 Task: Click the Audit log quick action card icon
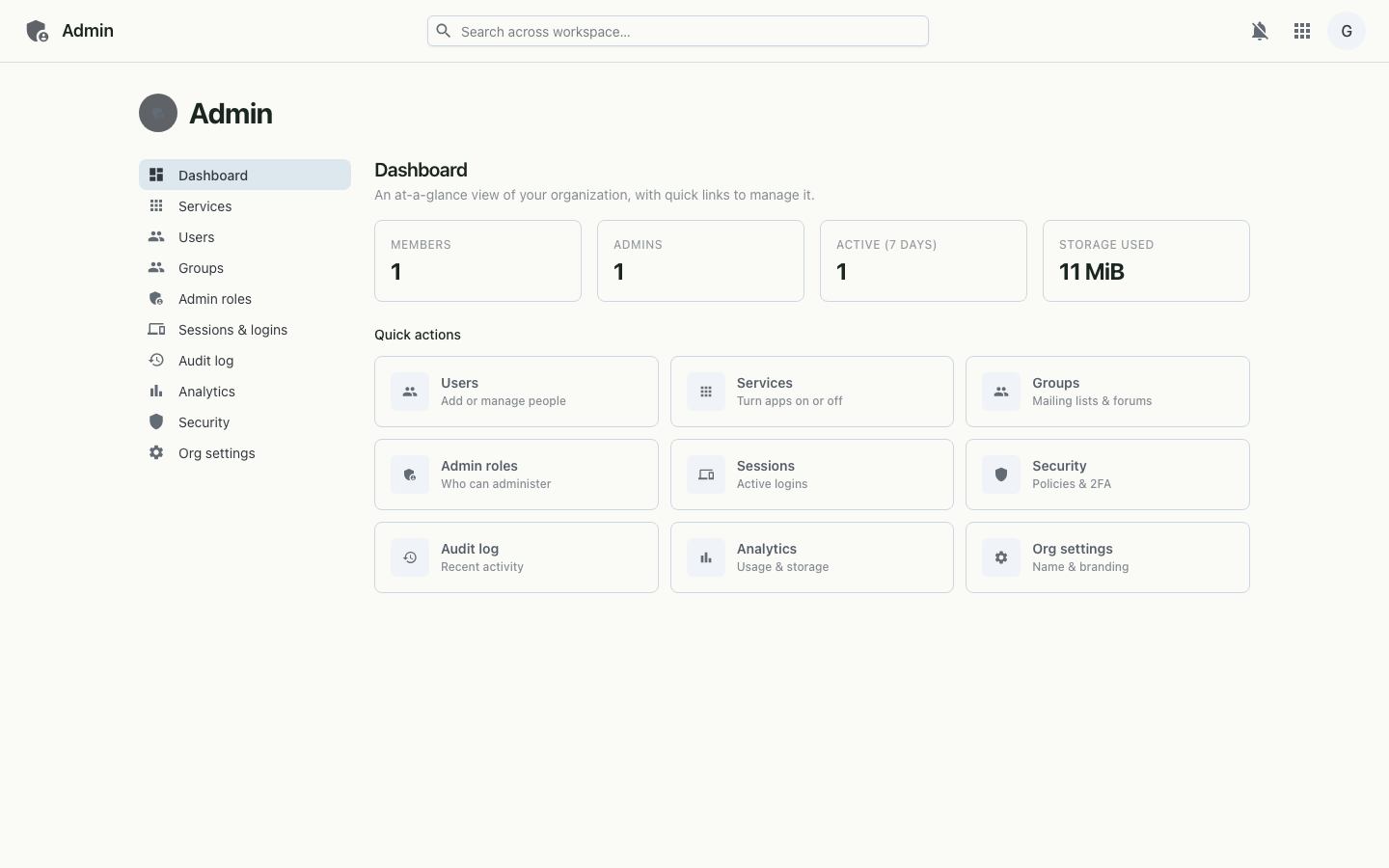point(410,557)
